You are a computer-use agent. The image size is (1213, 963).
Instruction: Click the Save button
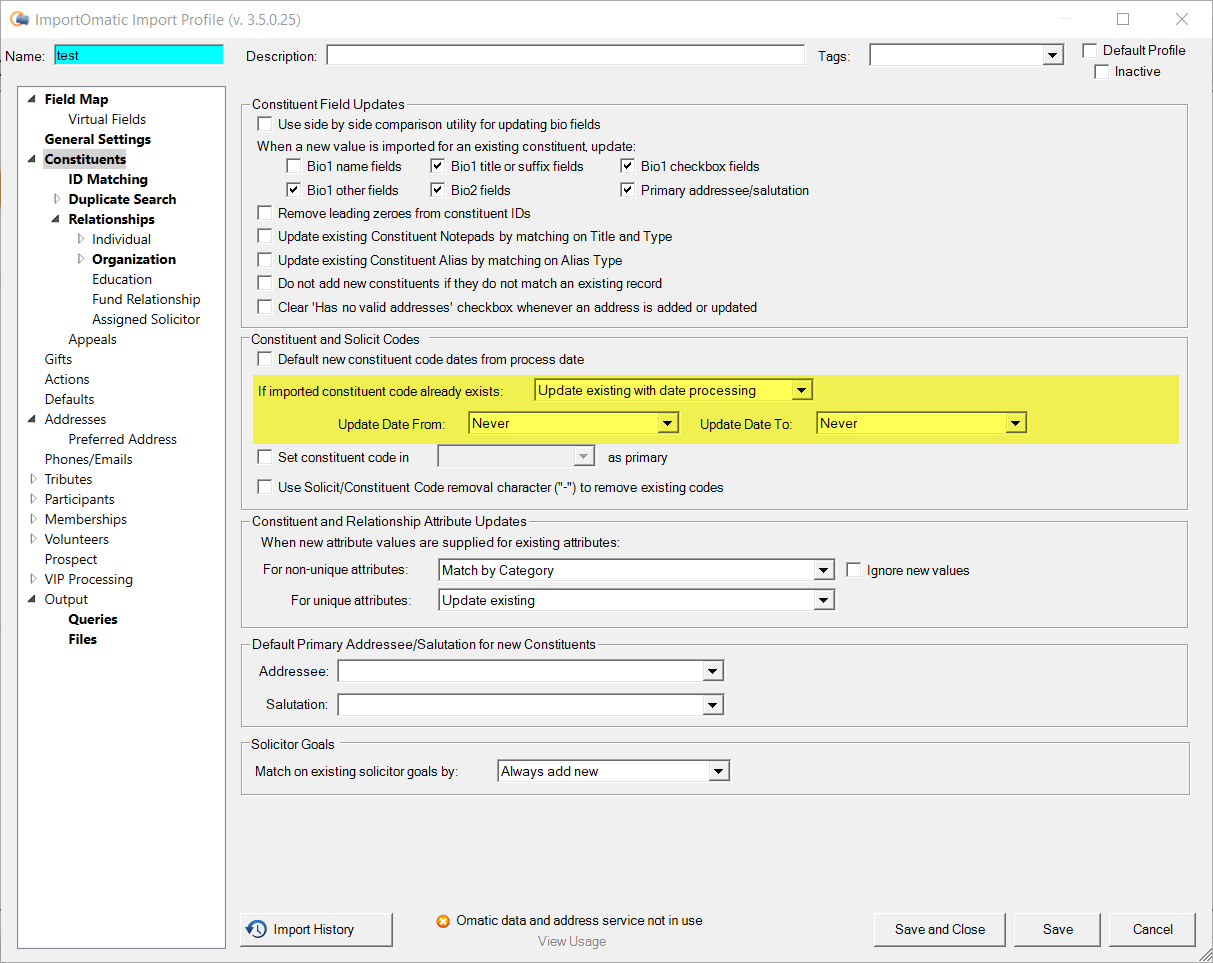coord(1058,929)
